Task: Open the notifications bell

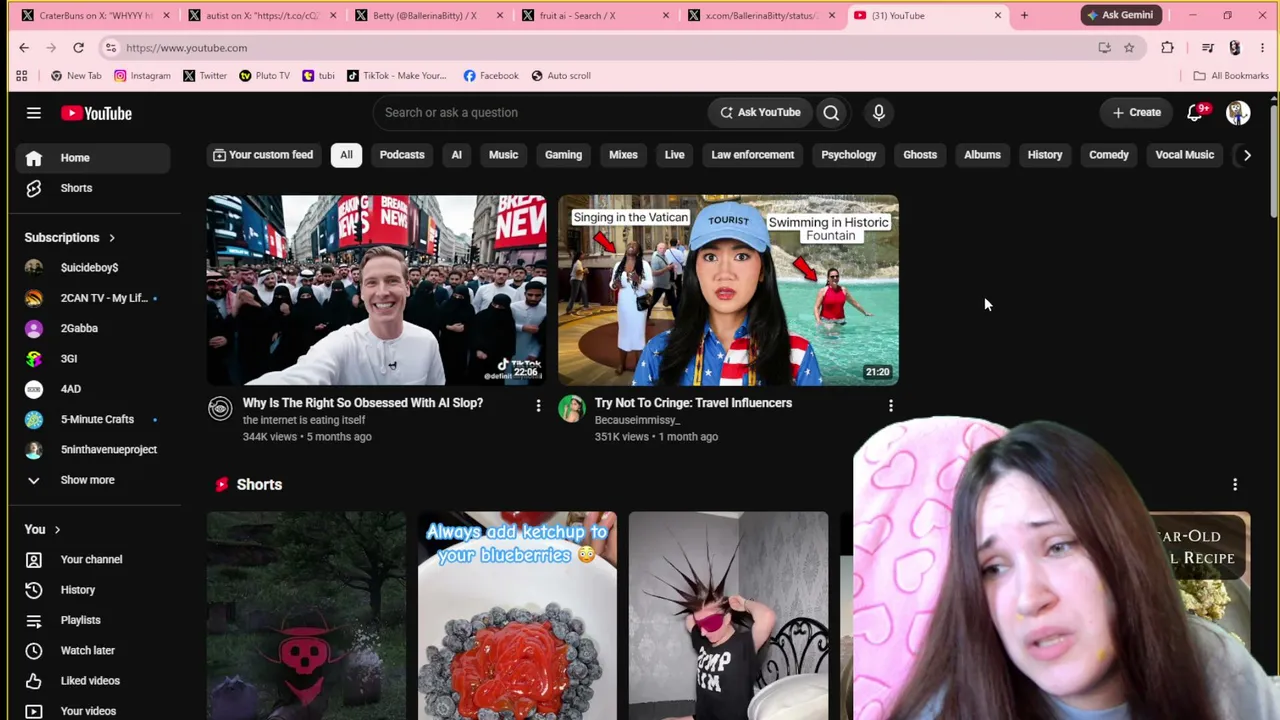Action: [1195, 113]
